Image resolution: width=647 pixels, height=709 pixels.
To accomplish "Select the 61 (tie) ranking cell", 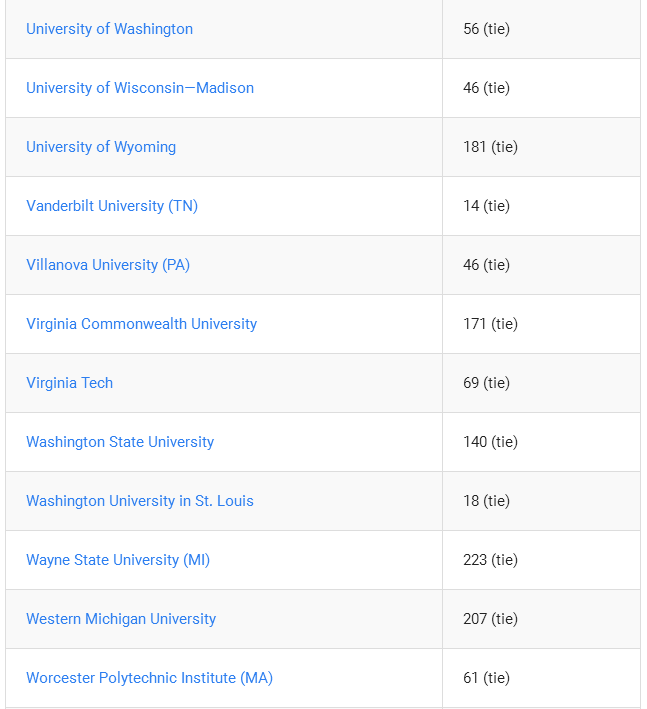I will pyautogui.click(x=541, y=678).
